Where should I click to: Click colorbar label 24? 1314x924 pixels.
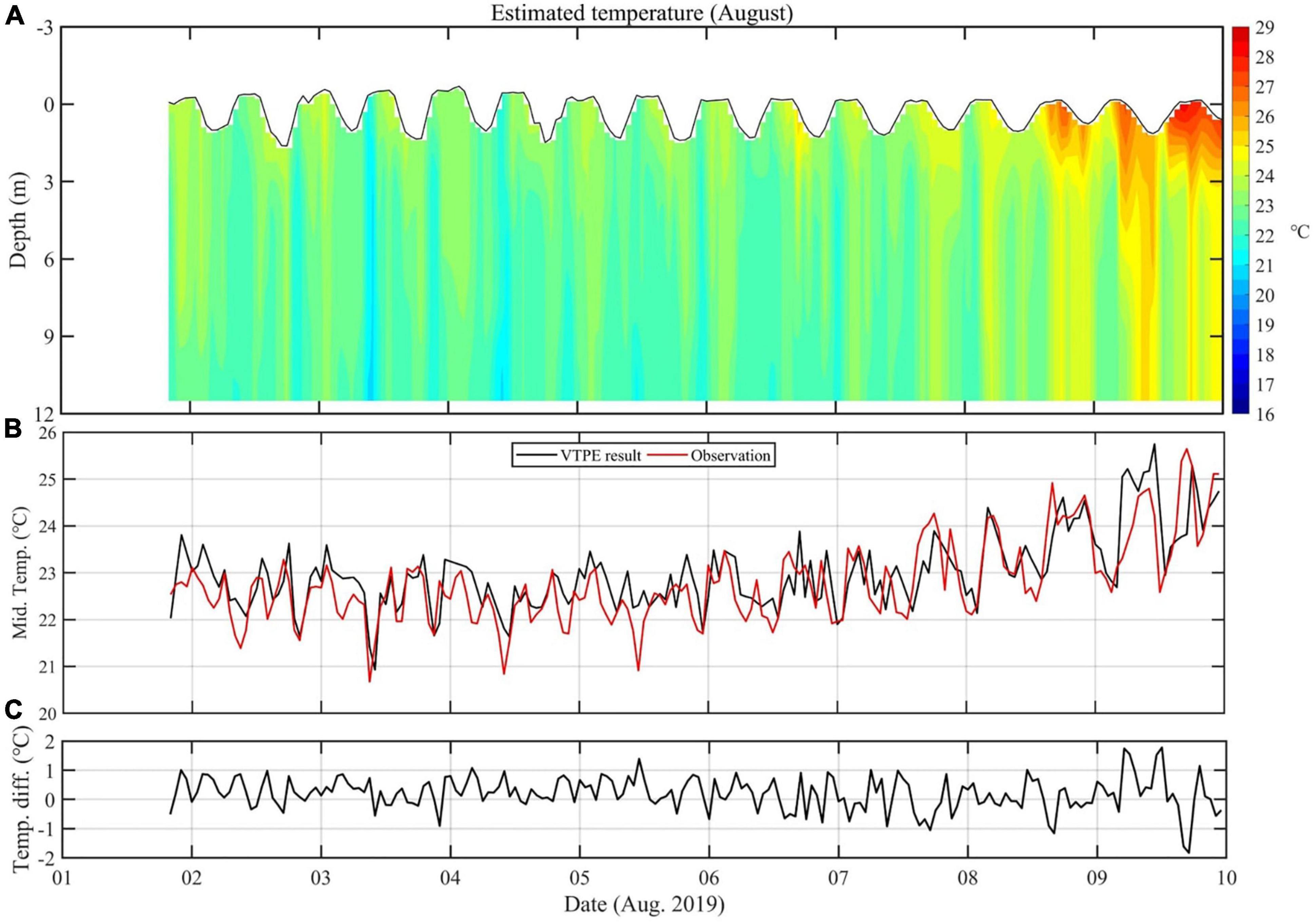tap(1265, 177)
